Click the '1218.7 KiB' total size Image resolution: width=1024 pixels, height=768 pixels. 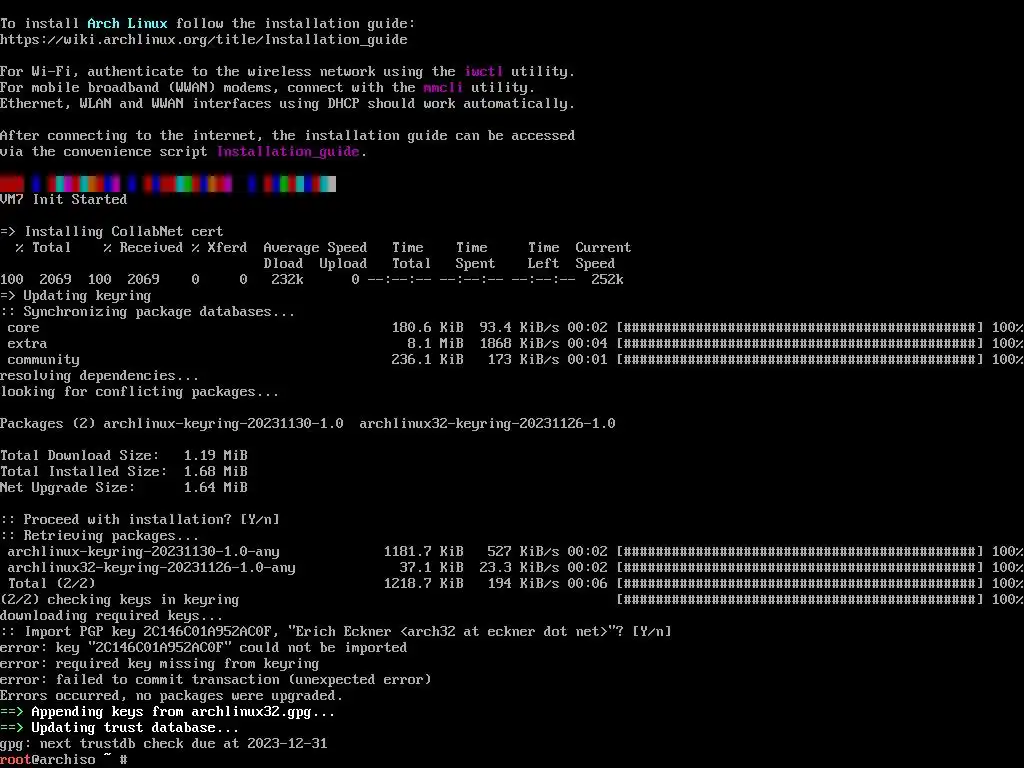423,584
